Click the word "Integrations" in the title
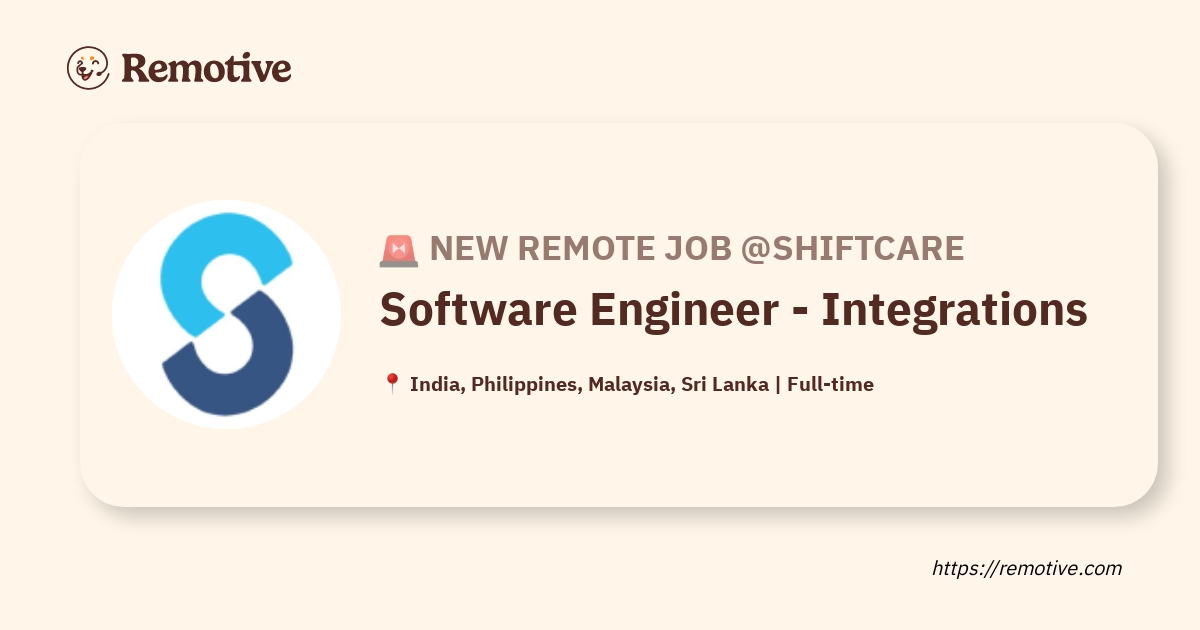The height and width of the screenshot is (630, 1200). coord(954,310)
